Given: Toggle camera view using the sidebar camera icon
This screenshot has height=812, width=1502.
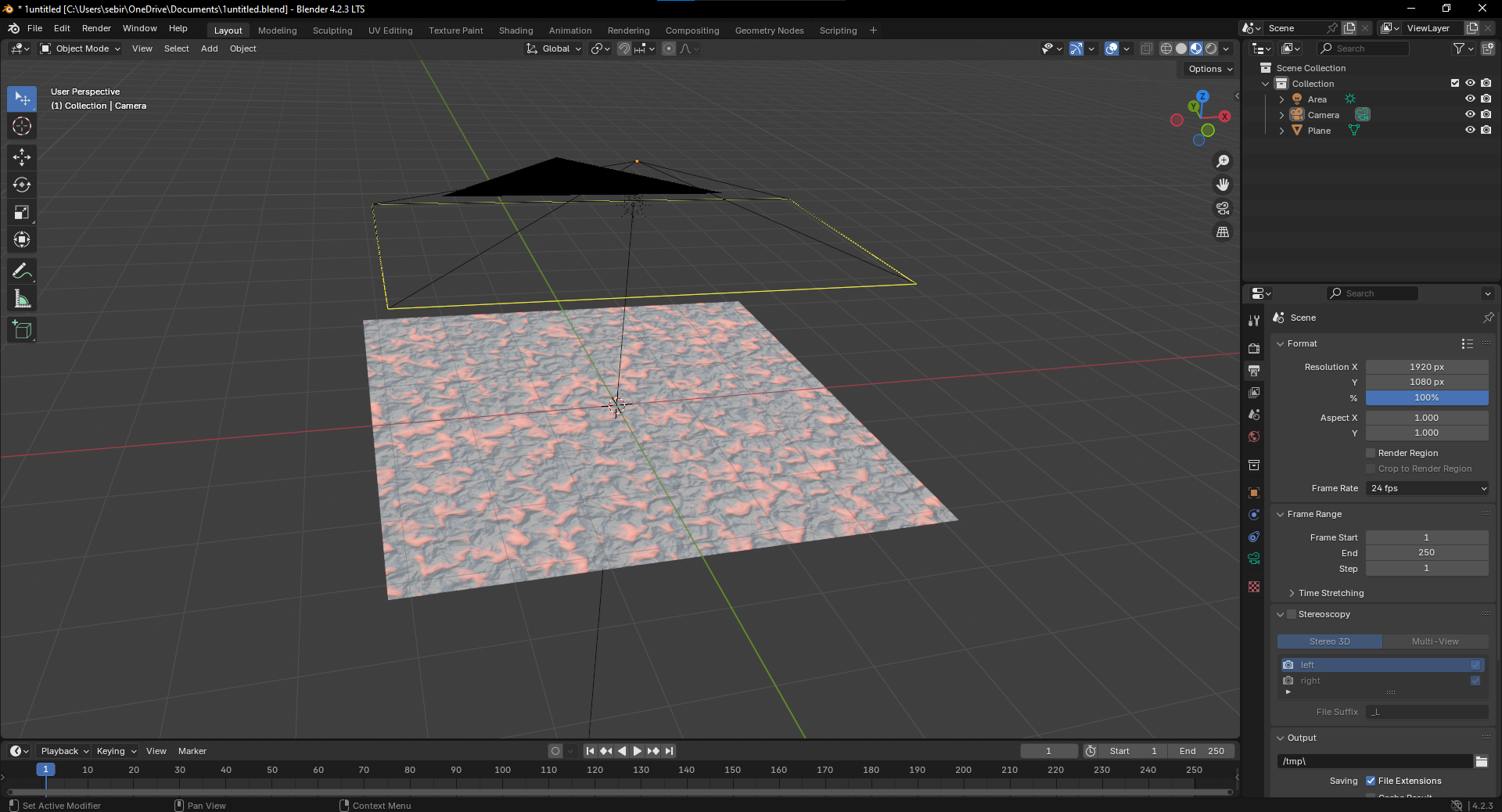Looking at the screenshot, I should [x=1222, y=208].
